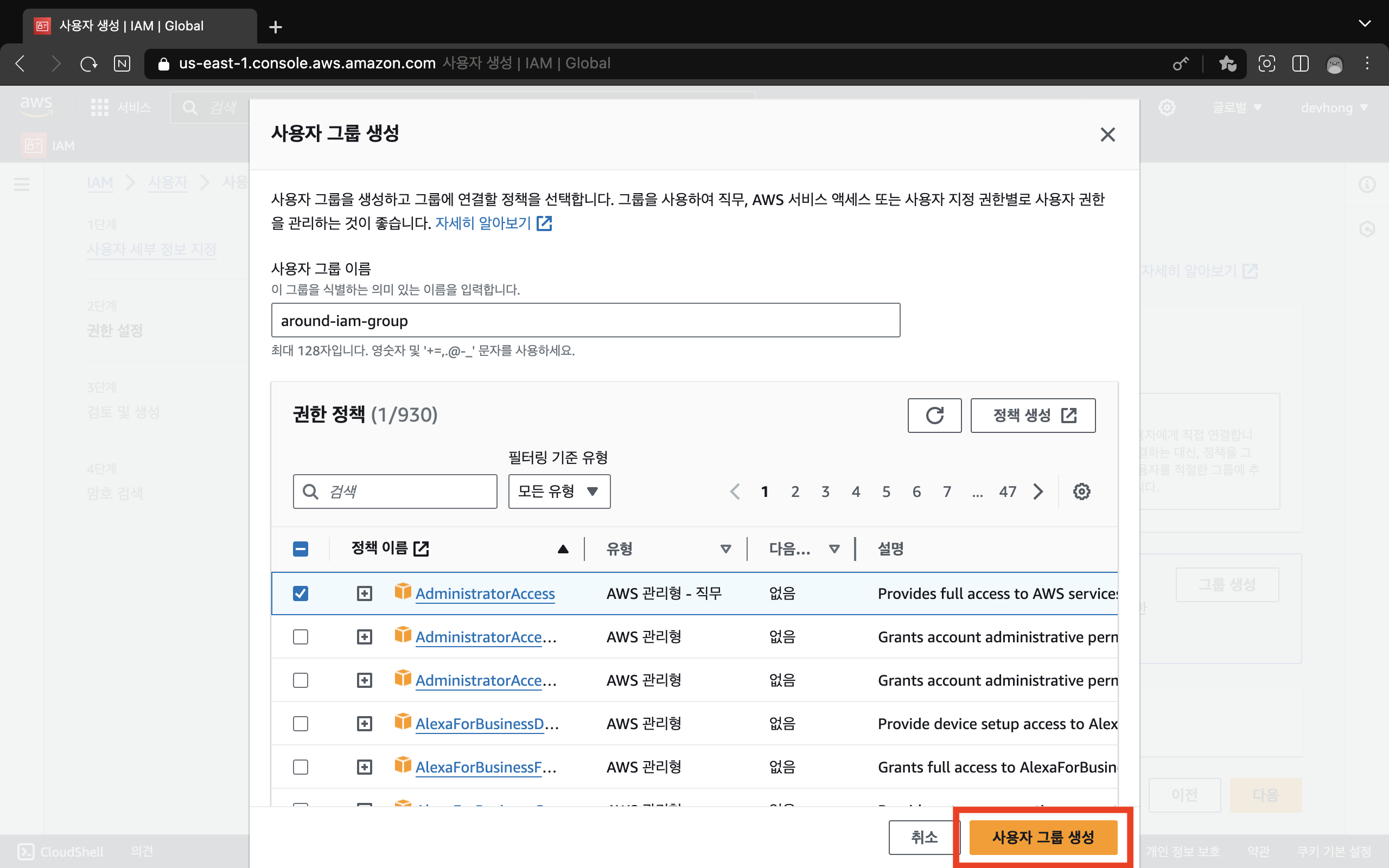Click the browser forward arrow
Viewport: 1389px width, 868px height.
(55, 63)
